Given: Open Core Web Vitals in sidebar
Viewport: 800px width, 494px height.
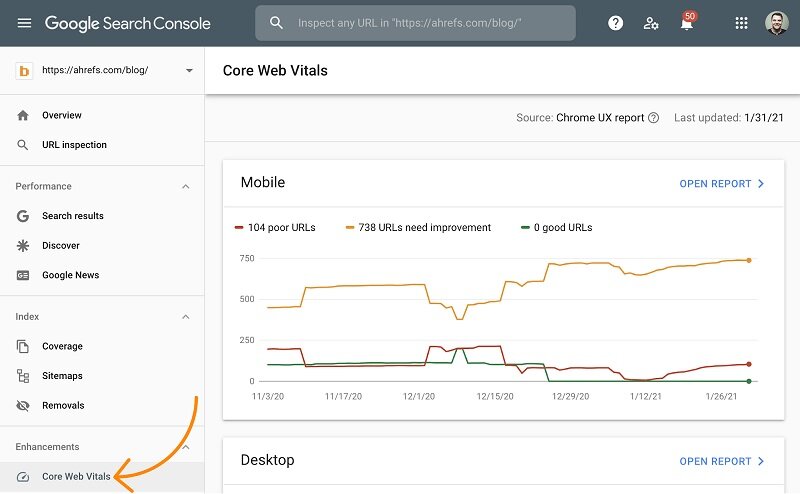Looking at the screenshot, I should coord(76,476).
